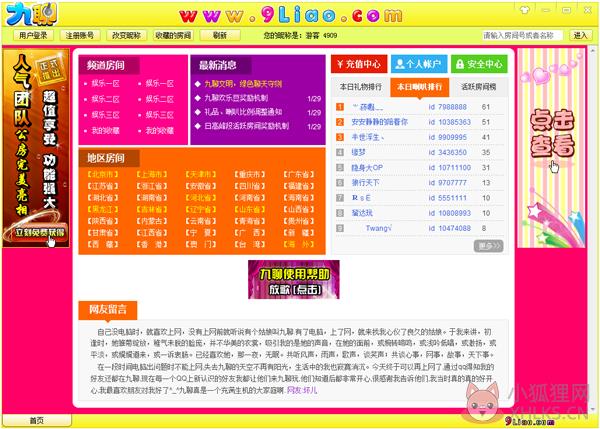Switch to the 活跃房间榜 tab
The image size is (600, 429).
click(x=478, y=87)
